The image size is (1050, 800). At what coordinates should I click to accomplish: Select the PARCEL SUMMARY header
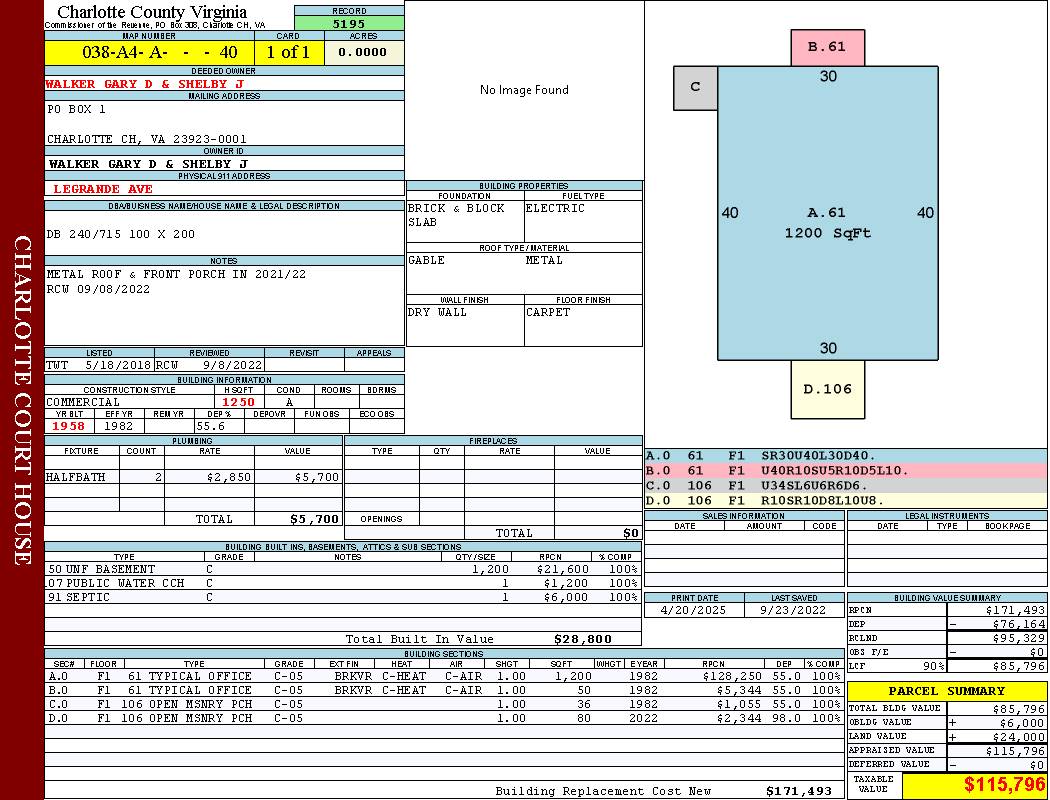click(946, 691)
